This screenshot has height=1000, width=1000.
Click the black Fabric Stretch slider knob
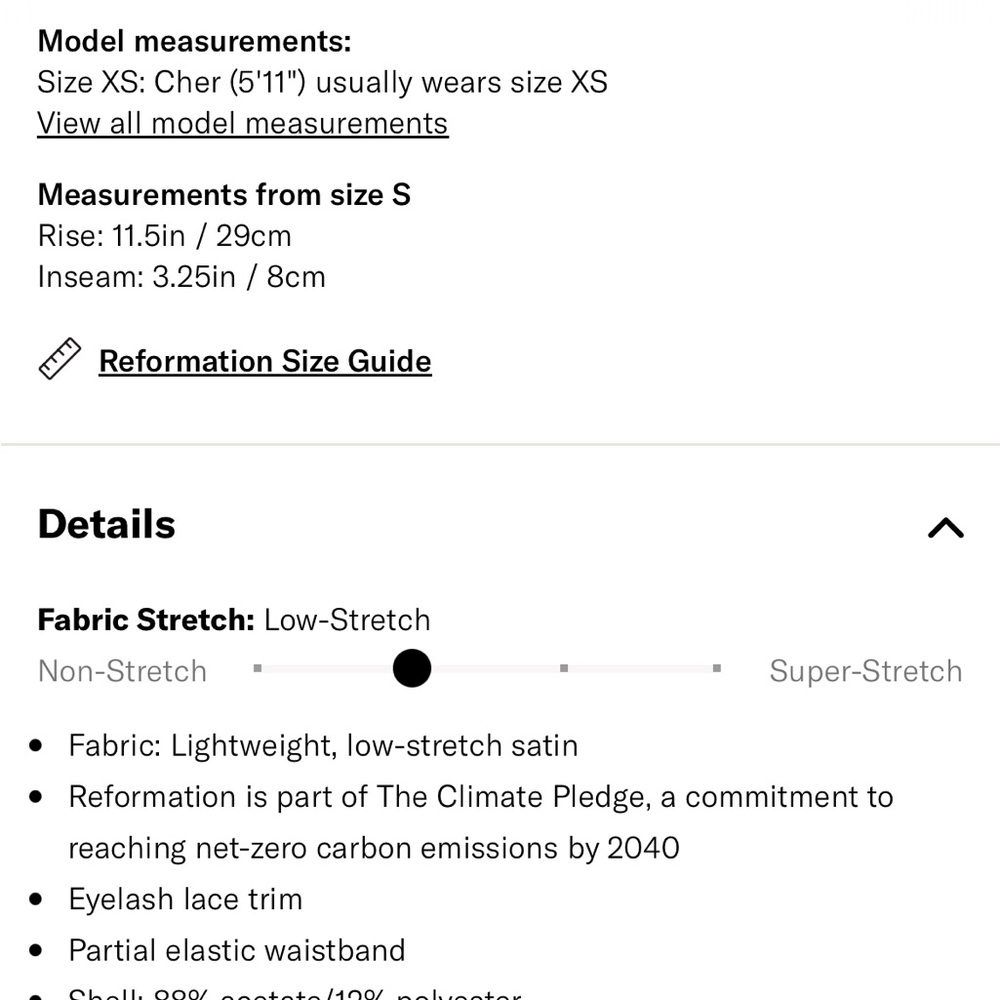coord(412,668)
